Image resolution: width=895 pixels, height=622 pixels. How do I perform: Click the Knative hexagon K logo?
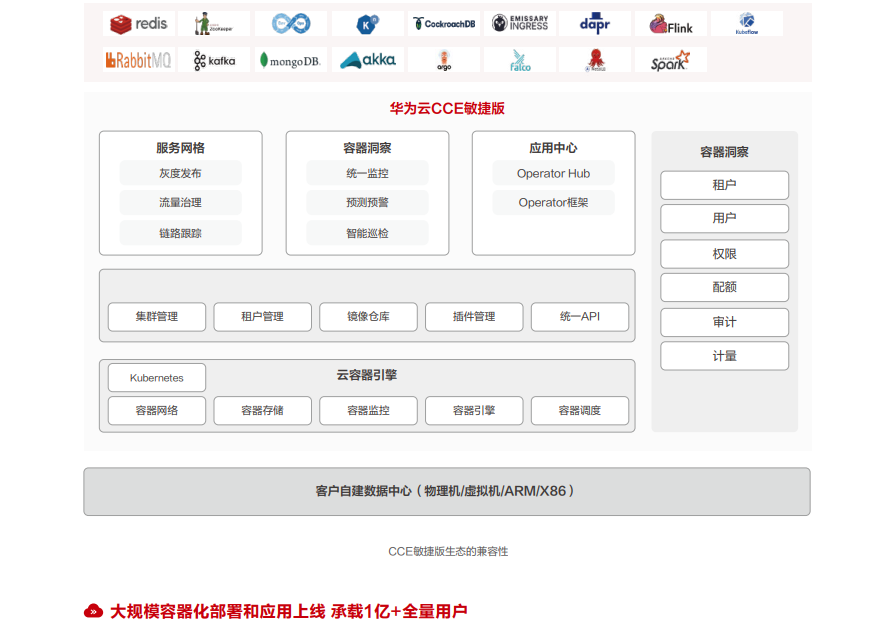coord(367,24)
